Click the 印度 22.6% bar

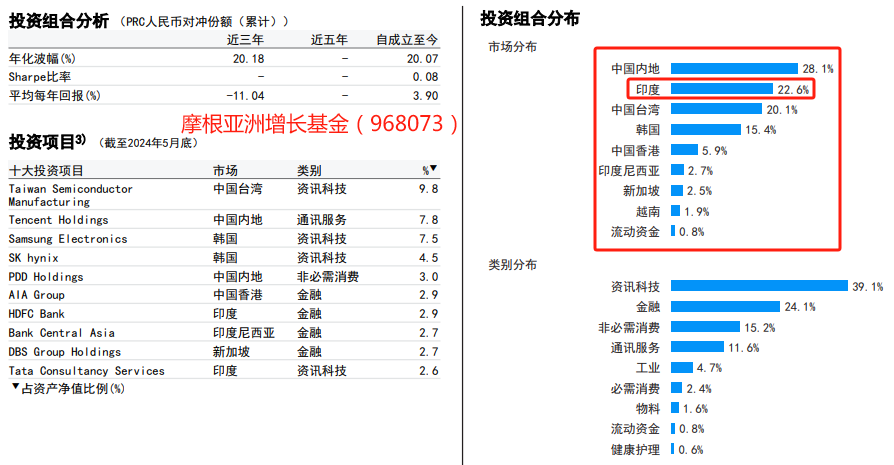[722, 89]
